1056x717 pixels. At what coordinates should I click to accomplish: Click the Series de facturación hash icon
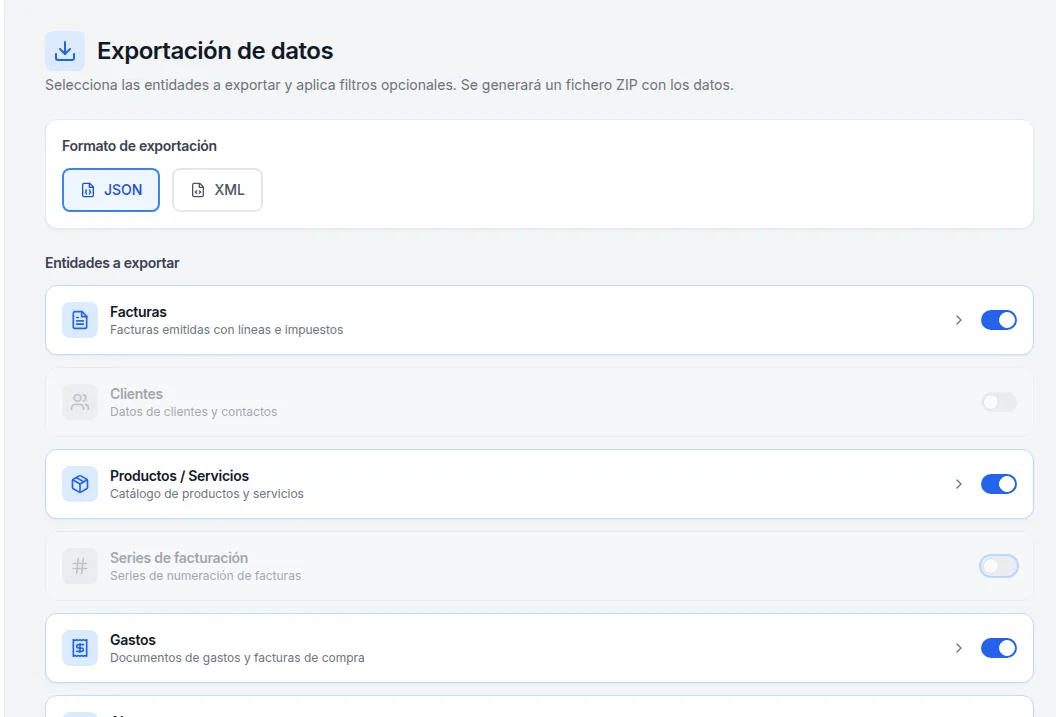click(x=79, y=566)
